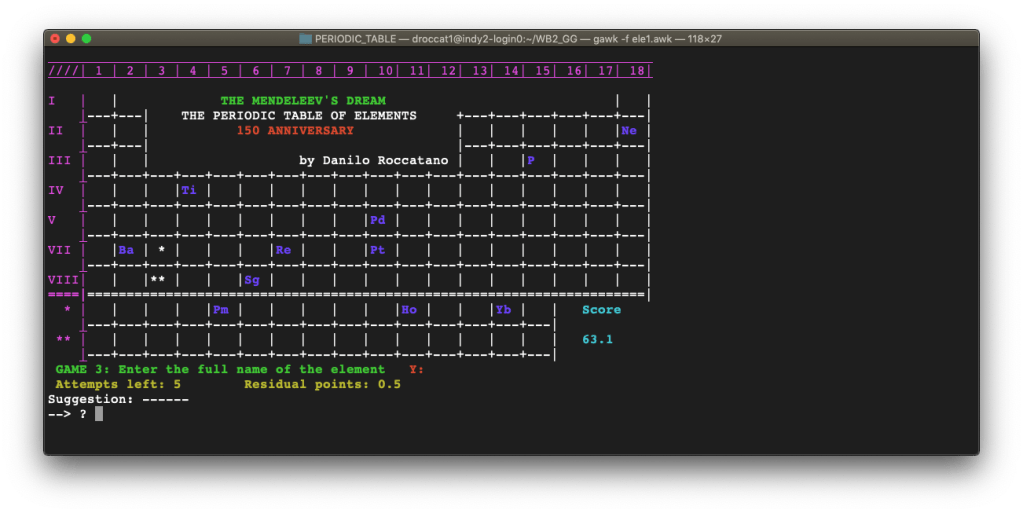Select the Yb element cell
Viewport: 1023px width, 513px height.
[503, 310]
